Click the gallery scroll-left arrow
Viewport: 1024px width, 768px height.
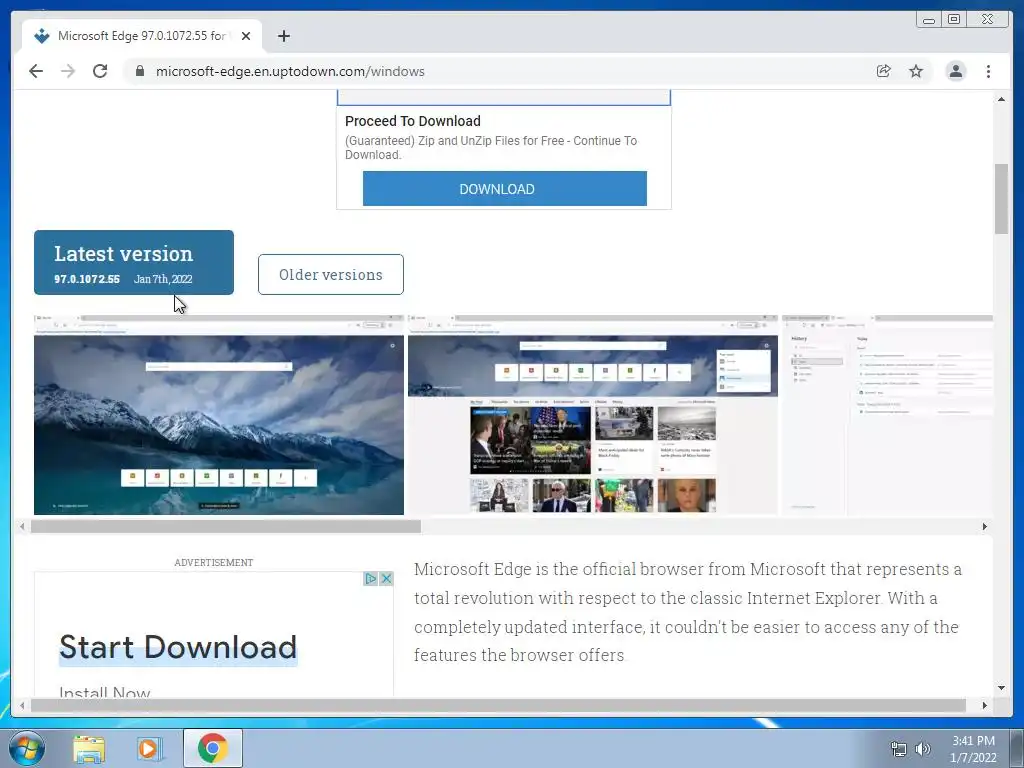(22, 526)
